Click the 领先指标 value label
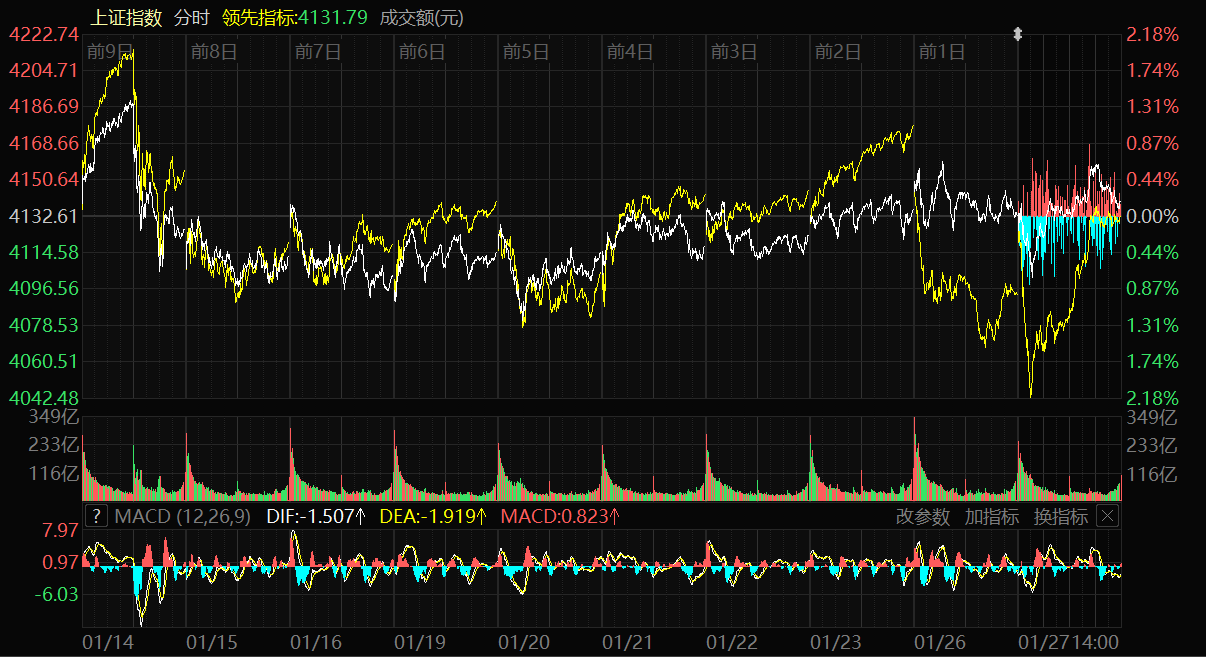This screenshot has height=657, width=1206. [x=295, y=17]
